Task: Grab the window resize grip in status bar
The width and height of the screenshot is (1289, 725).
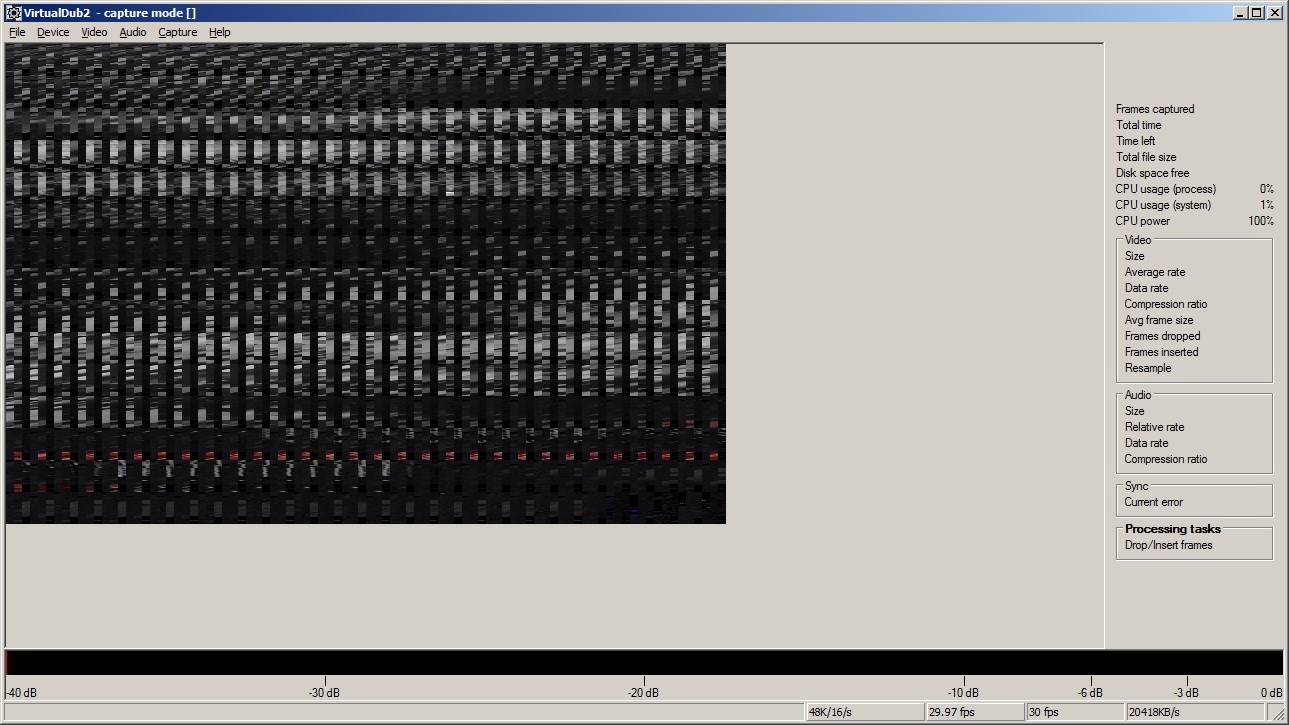Action: (1276, 713)
